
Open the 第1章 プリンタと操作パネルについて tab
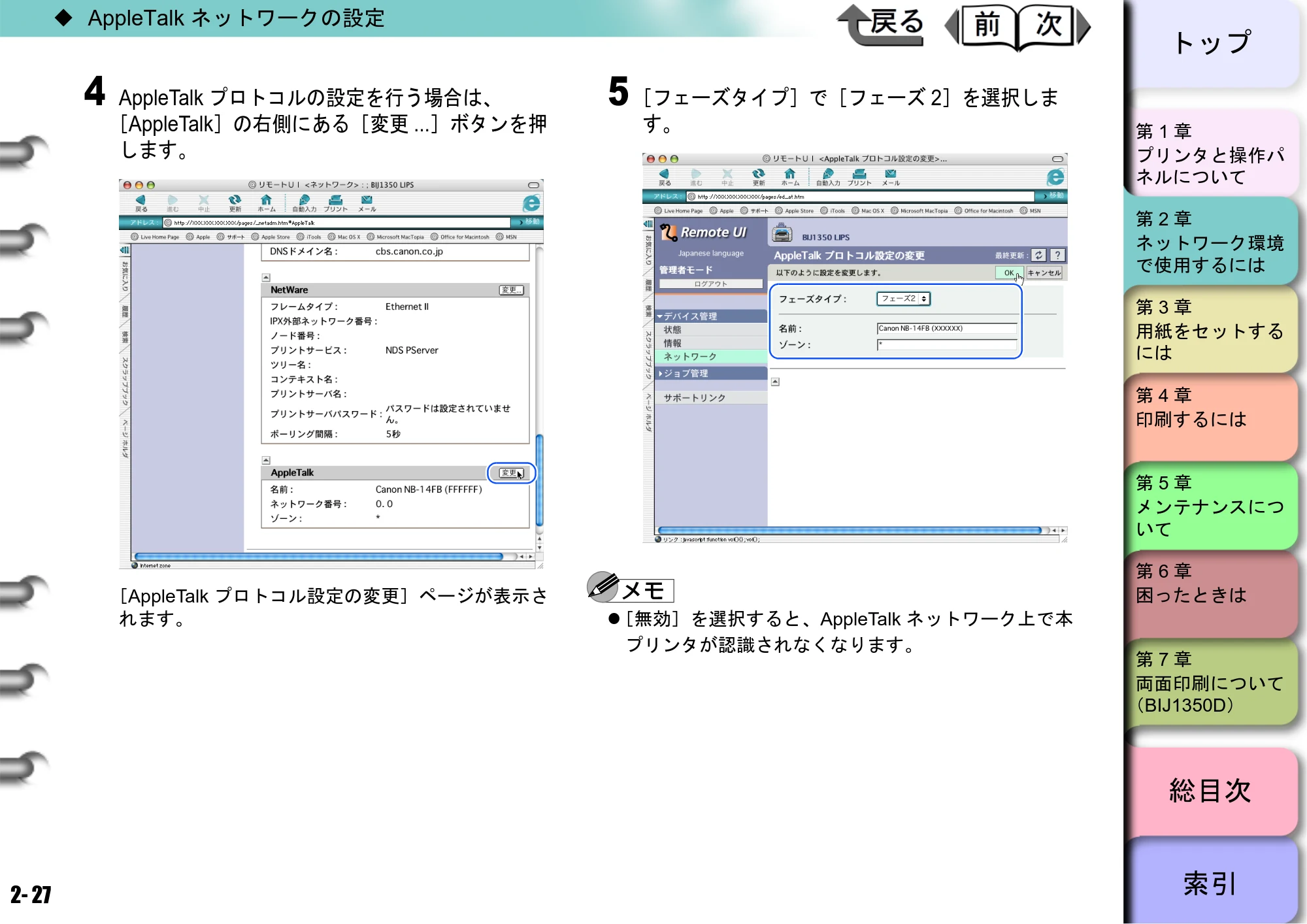point(1210,154)
